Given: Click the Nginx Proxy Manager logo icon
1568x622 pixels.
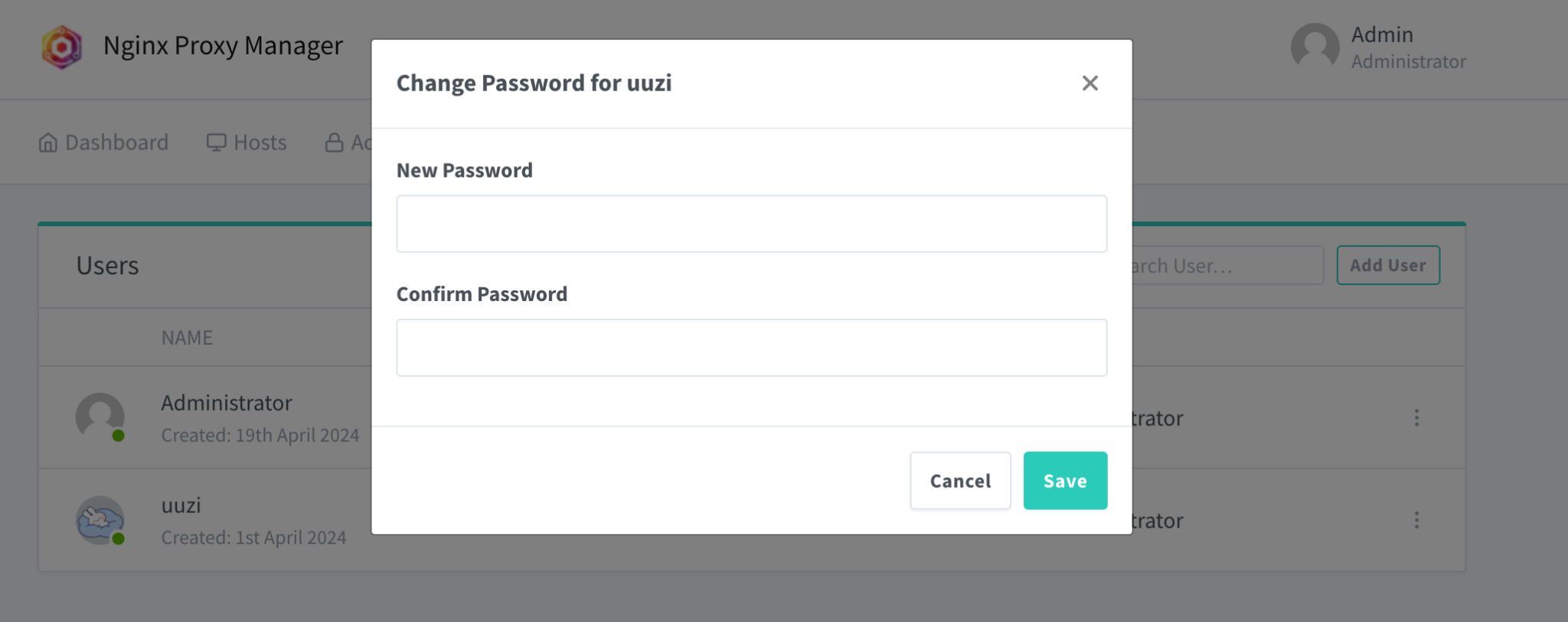Looking at the screenshot, I should (61, 46).
